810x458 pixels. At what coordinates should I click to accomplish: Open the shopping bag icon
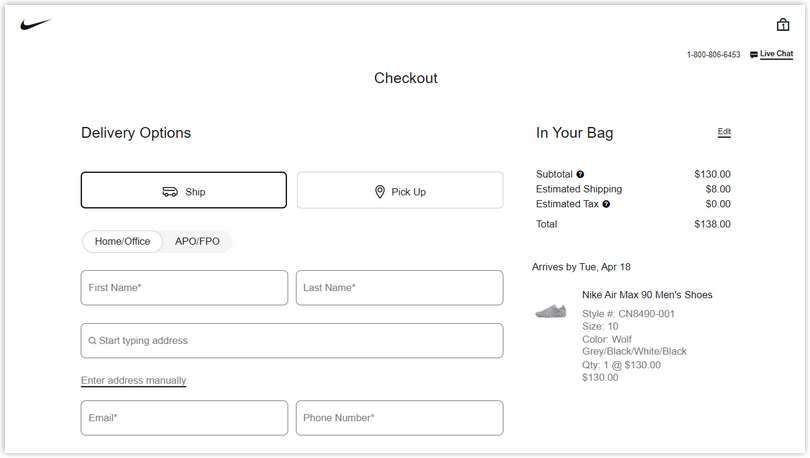tap(783, 24)
